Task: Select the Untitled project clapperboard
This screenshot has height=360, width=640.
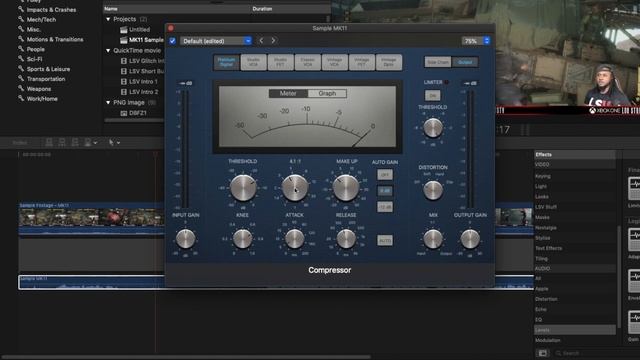Action: click(x=124, y=29)
